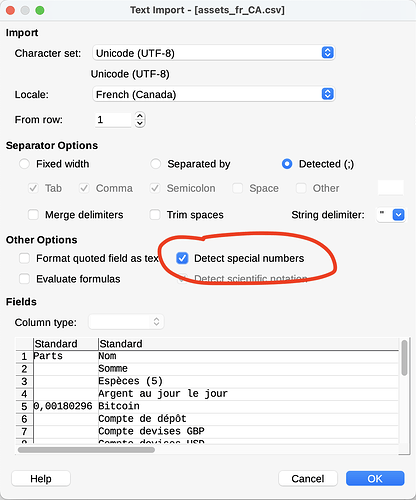The height and width of the screenshot is (500, 416).
Task: Select the Detected (;) radio button
Action: 287,164
